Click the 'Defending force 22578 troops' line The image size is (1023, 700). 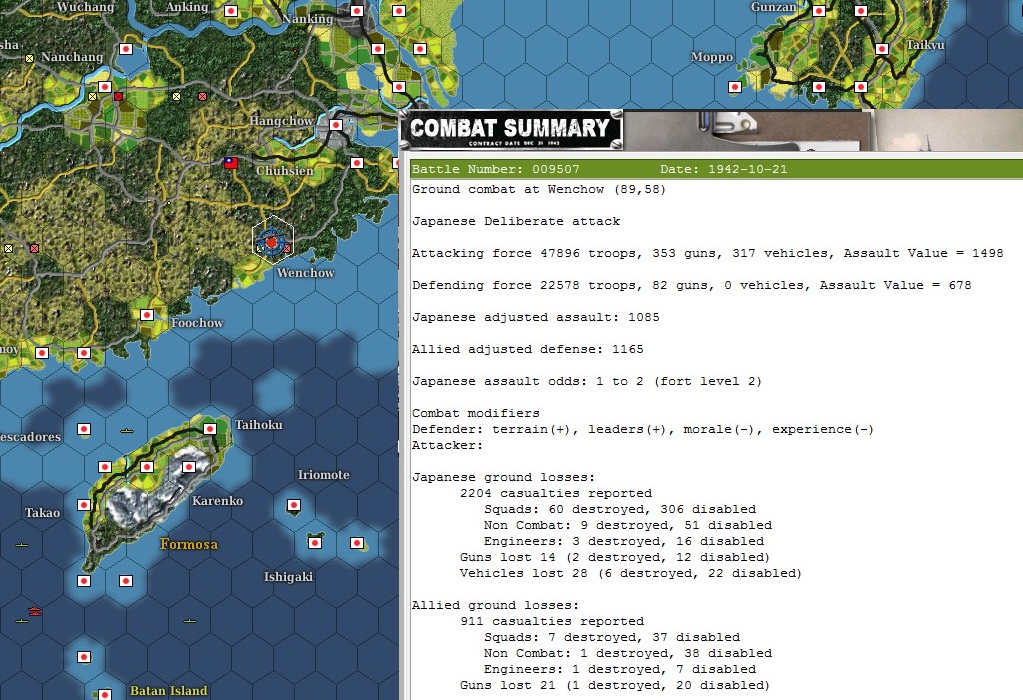point(692,285)
